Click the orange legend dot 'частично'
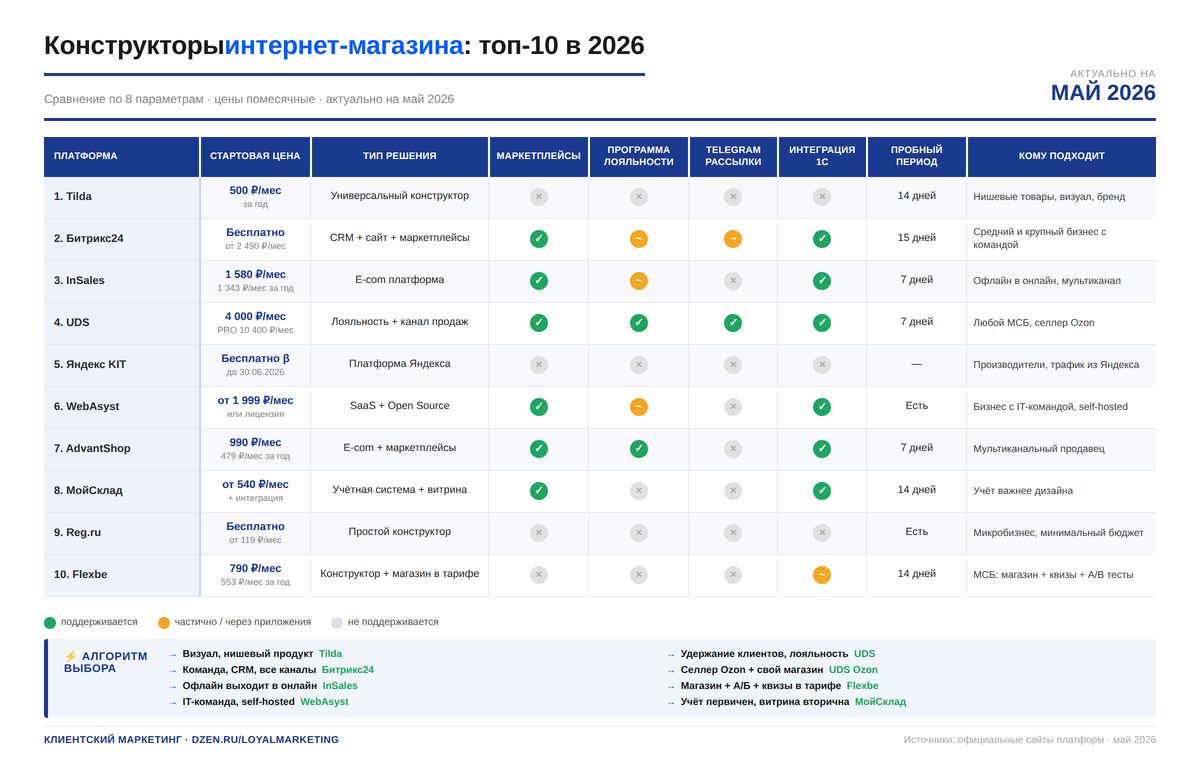This screenshot has height=760, width=1200. tap(164, 623)
